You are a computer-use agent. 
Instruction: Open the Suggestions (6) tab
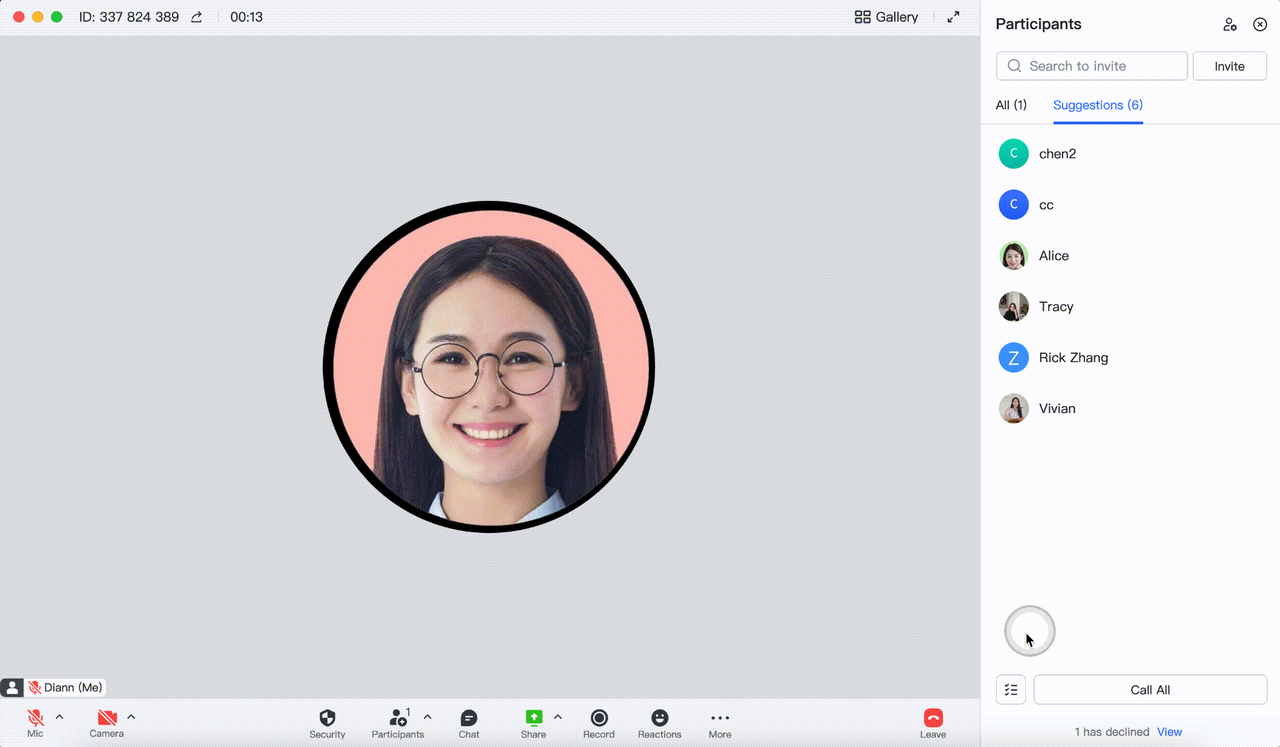click(1097, 105)
